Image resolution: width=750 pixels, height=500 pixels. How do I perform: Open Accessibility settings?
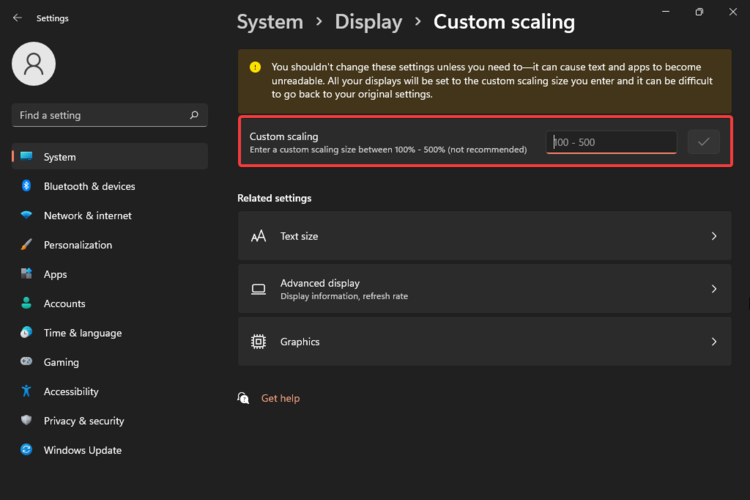click(110, 391)
